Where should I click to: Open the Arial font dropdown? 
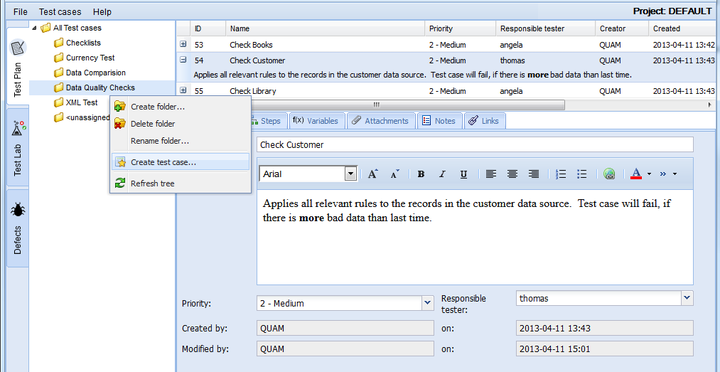(x=351, y=174)
